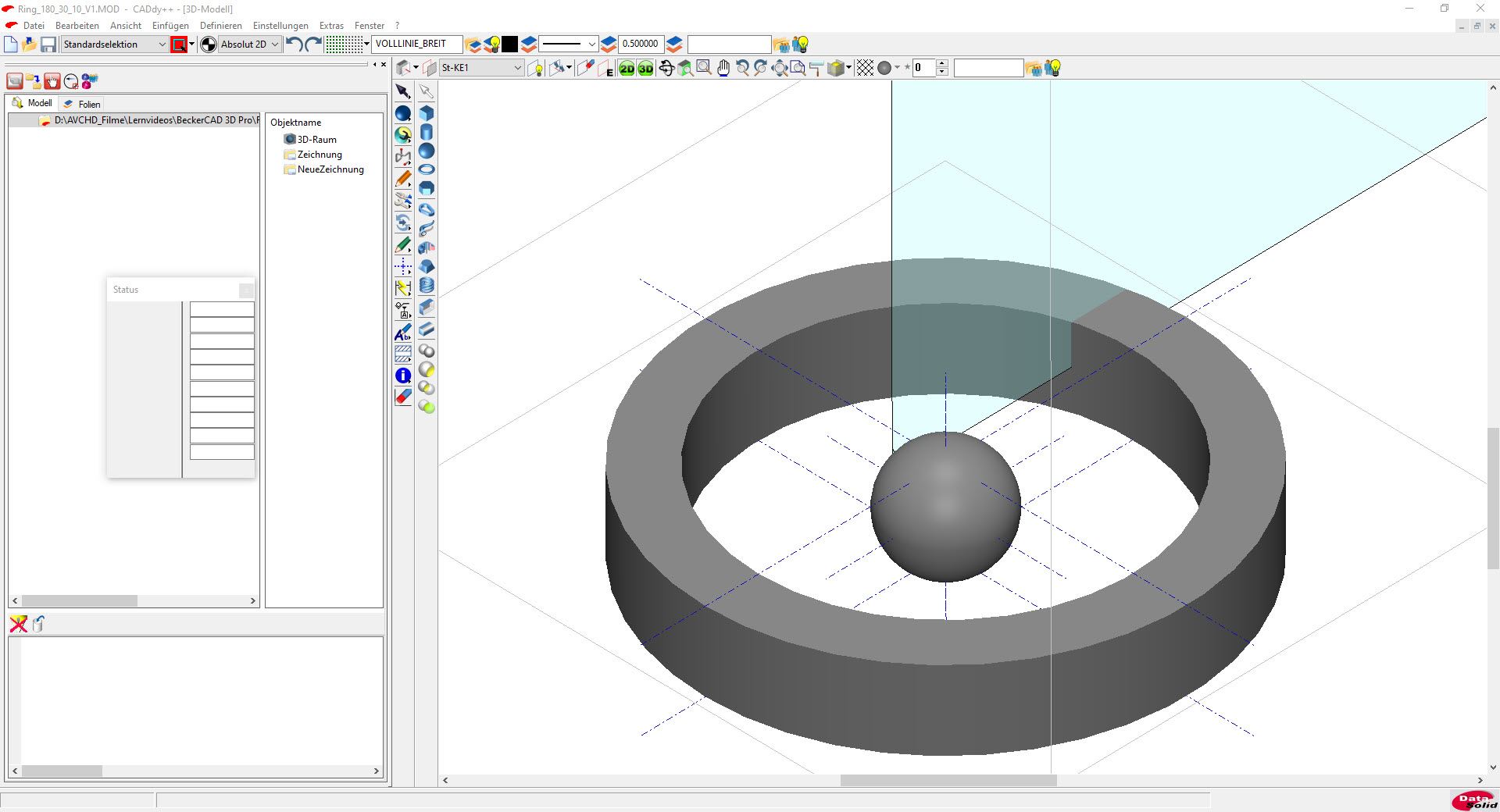Image resolution: width=1500 pixels, height=812 pixels.
Task: Toggle the 3D view mode button
Action: coord(645,69)
